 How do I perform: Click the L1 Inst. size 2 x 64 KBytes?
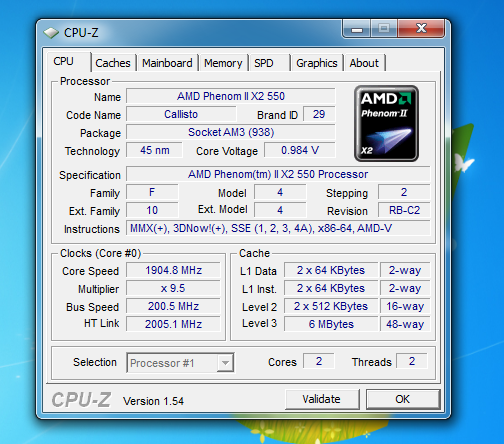pyautogui.click(x=331, y=288)
